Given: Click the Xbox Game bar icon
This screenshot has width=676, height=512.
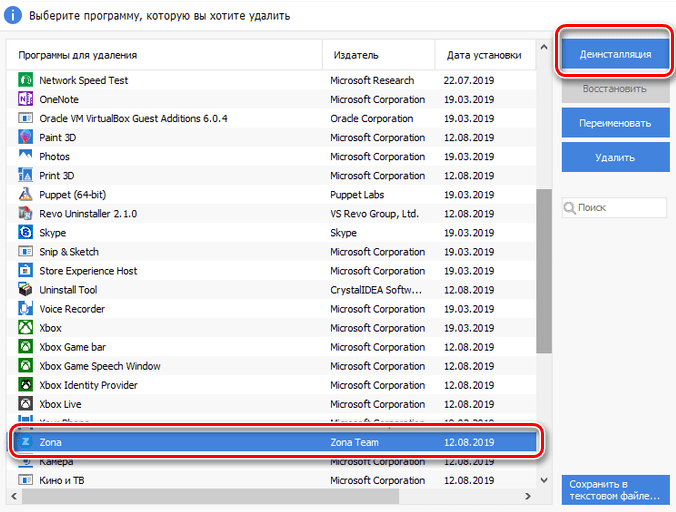Looking at the screenshot, I should [25, 347].
